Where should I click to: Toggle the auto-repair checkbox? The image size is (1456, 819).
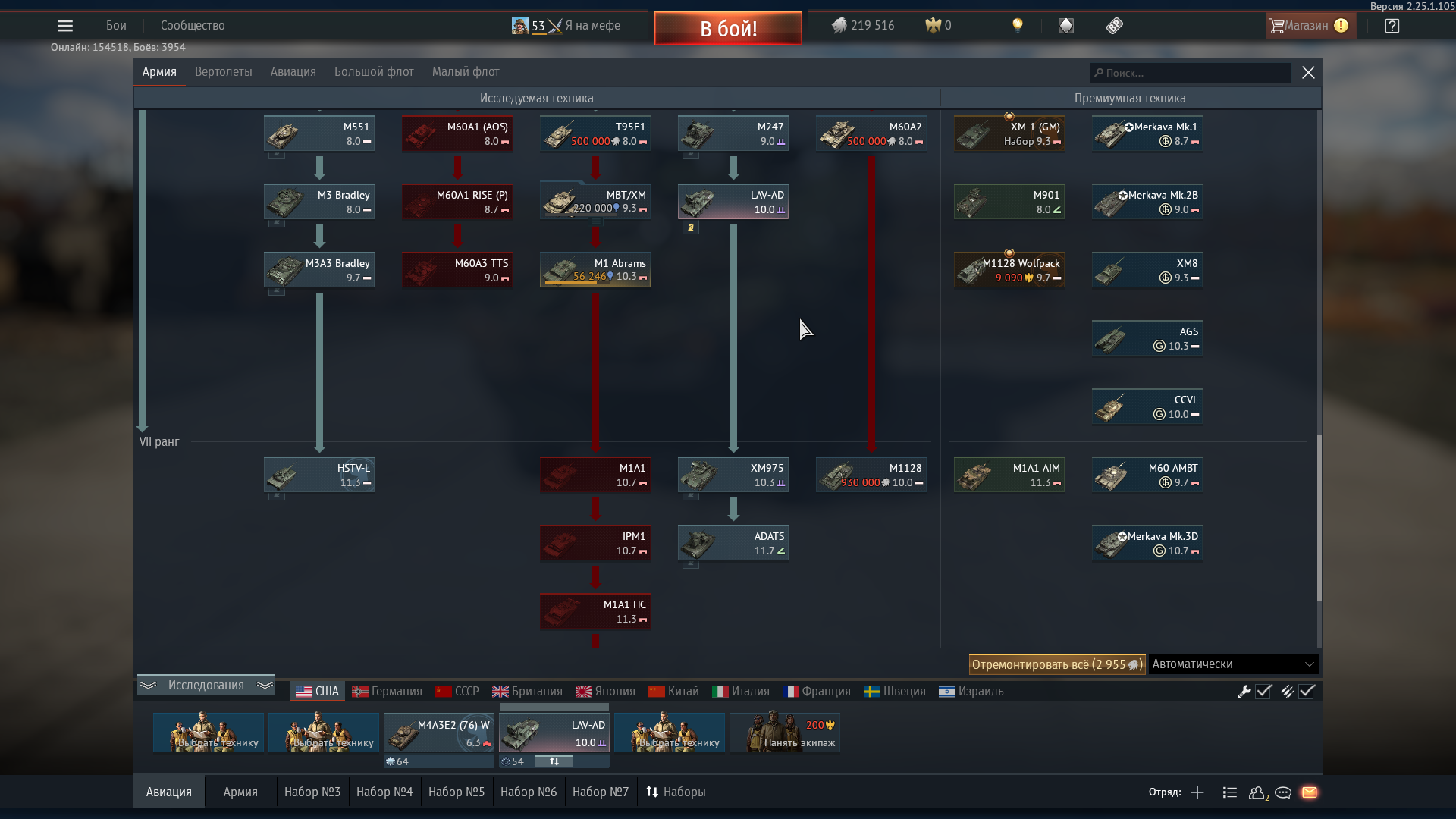click(x=1263, y=692)
